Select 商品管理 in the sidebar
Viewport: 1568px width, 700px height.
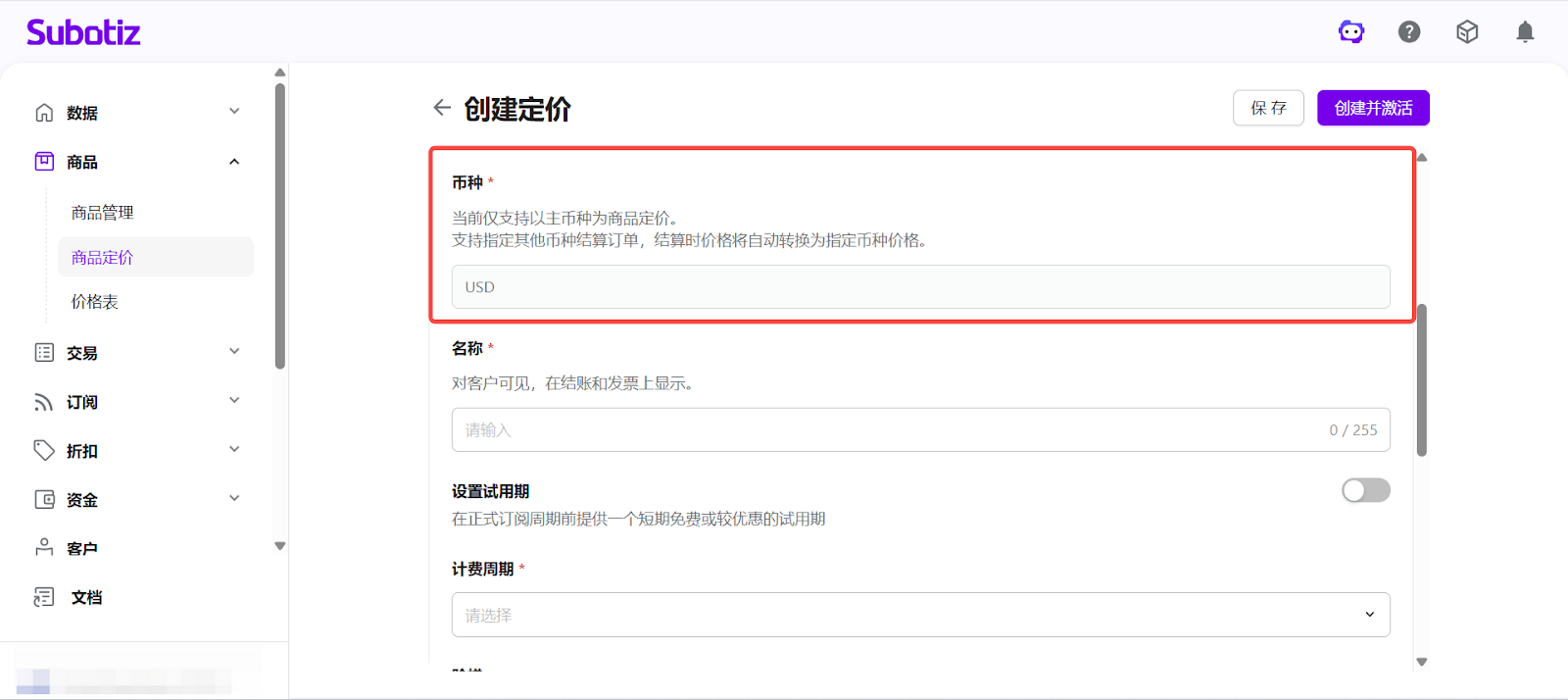pyautogui.click(x=103, y=213)
